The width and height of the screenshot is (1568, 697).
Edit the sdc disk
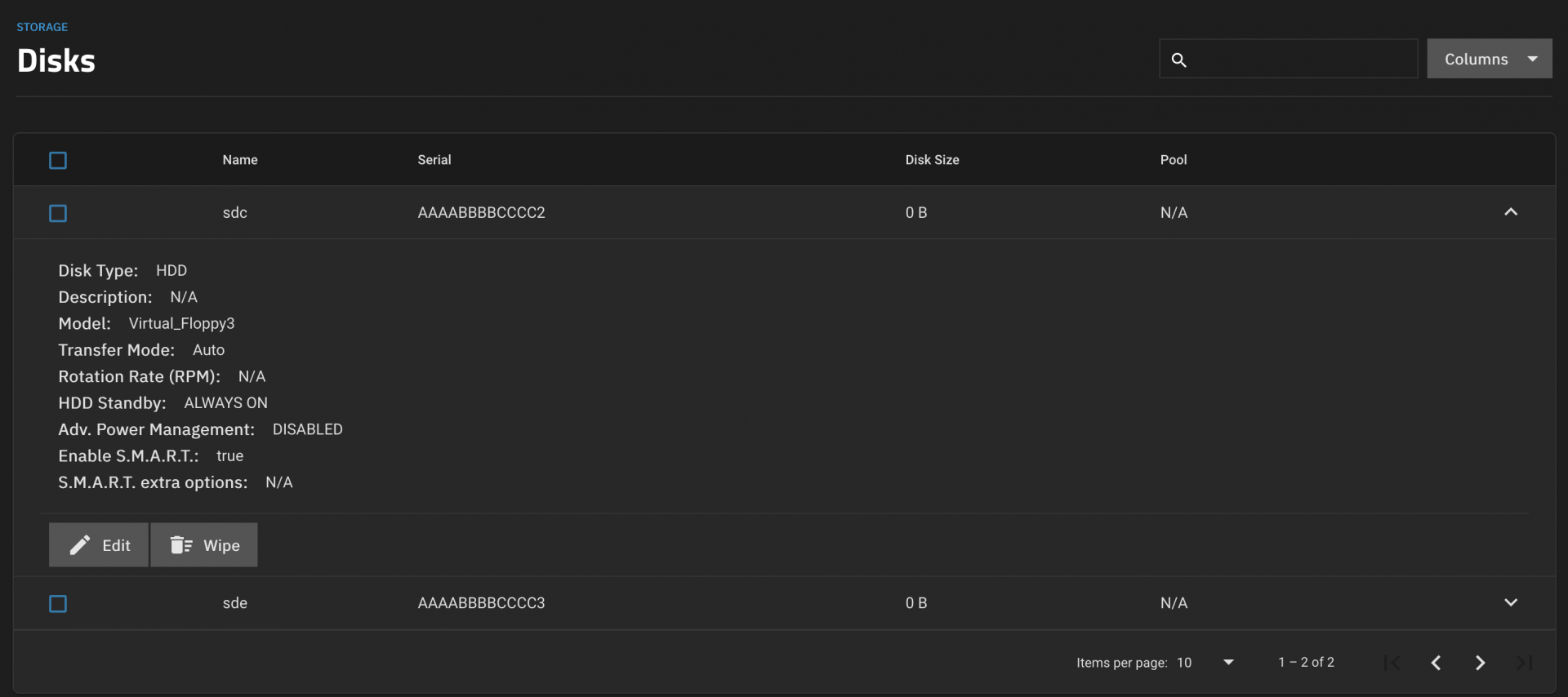coord(99,545)
